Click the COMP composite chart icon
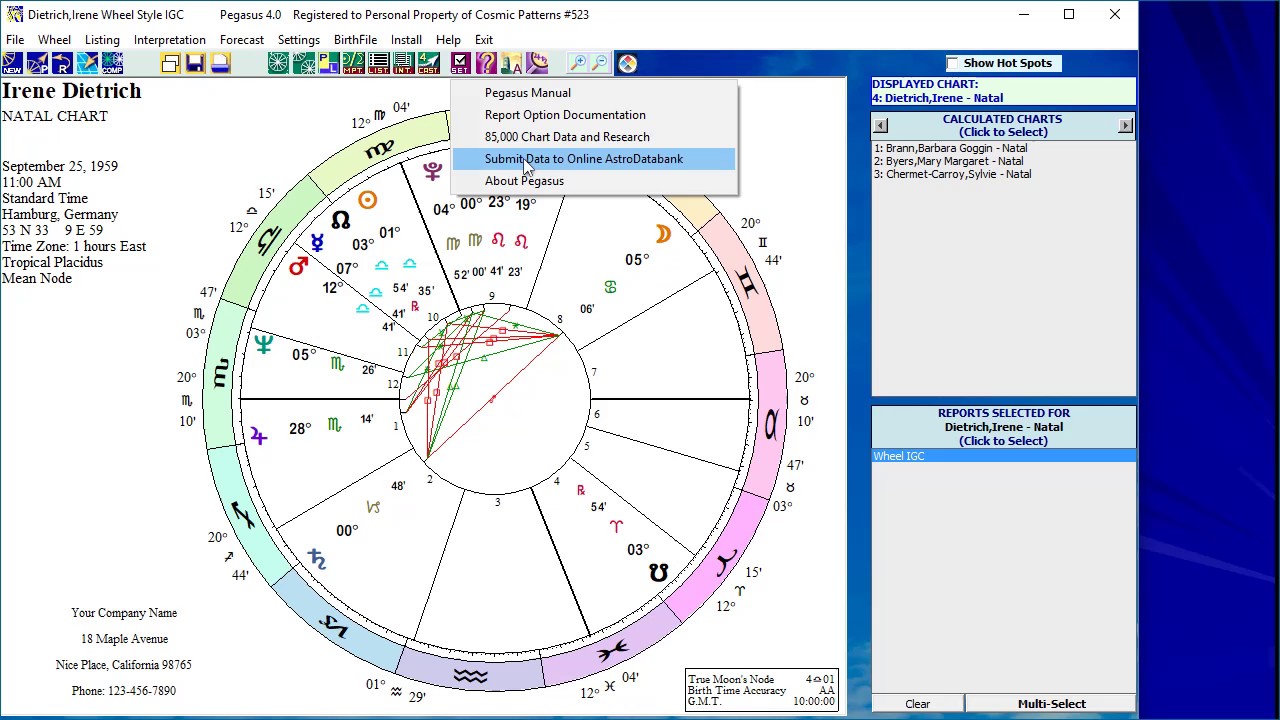This screenshot has width=1280, height=720. (112, 64)
